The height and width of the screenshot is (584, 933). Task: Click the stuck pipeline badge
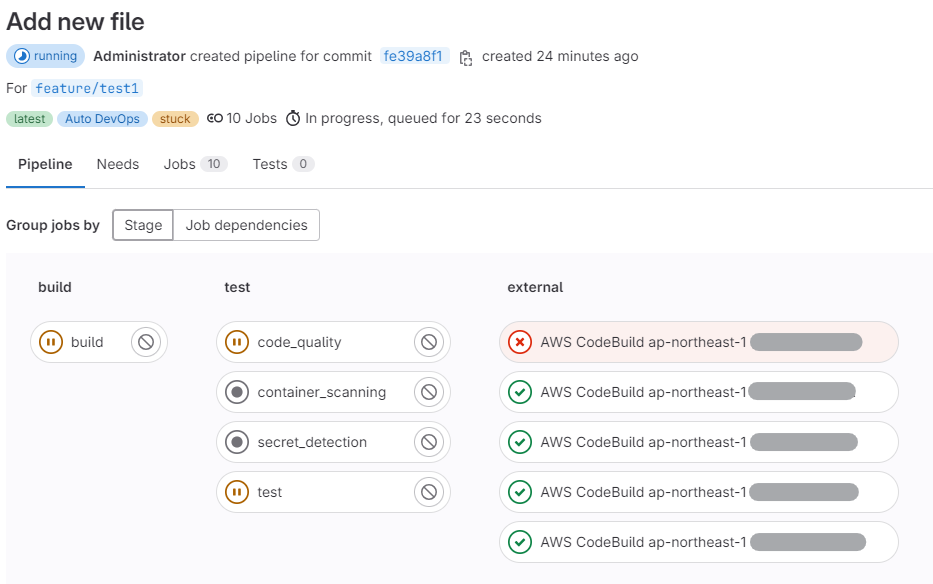coord(175,119)
